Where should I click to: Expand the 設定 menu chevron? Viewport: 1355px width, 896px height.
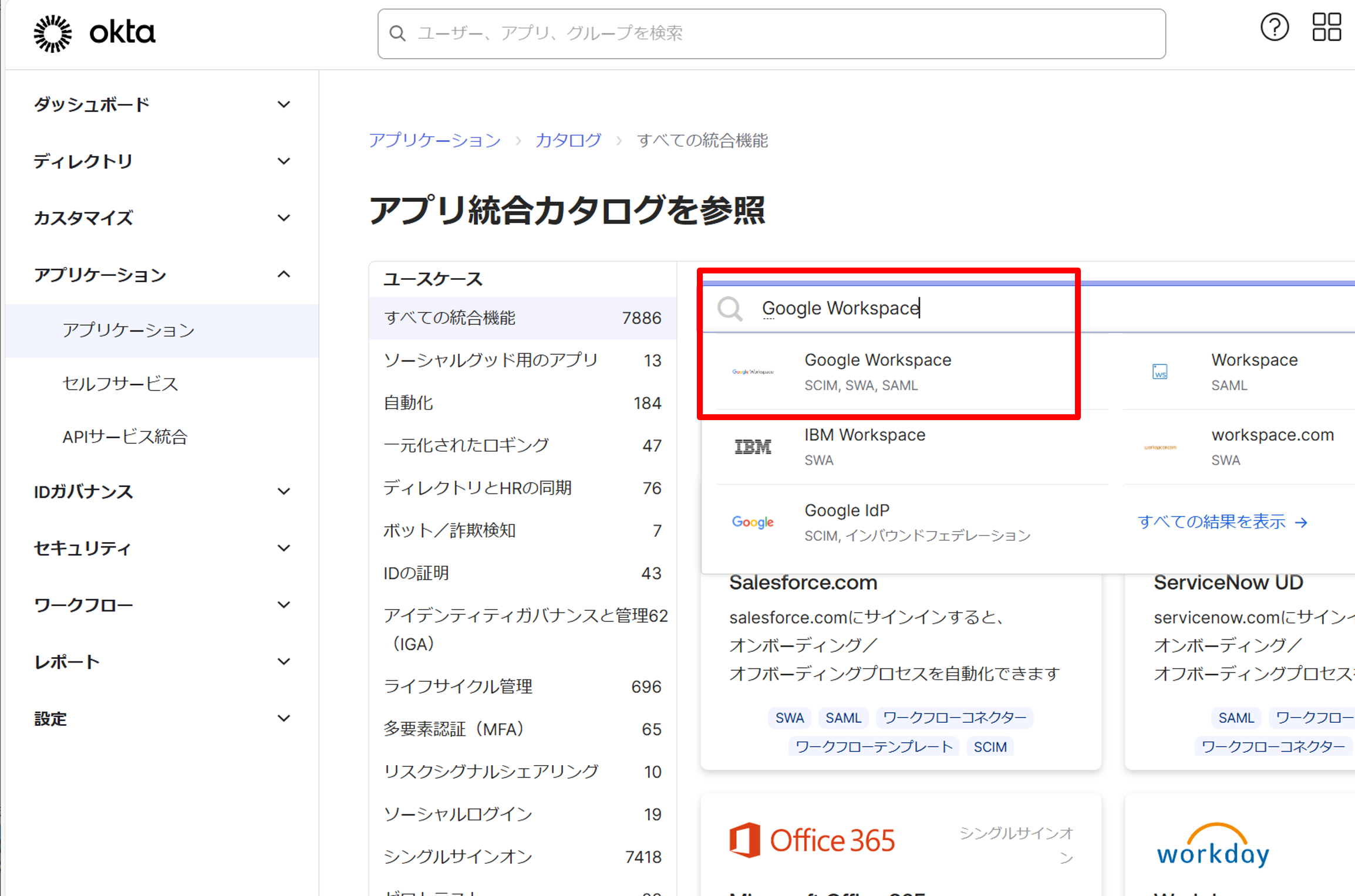point(284,718)
